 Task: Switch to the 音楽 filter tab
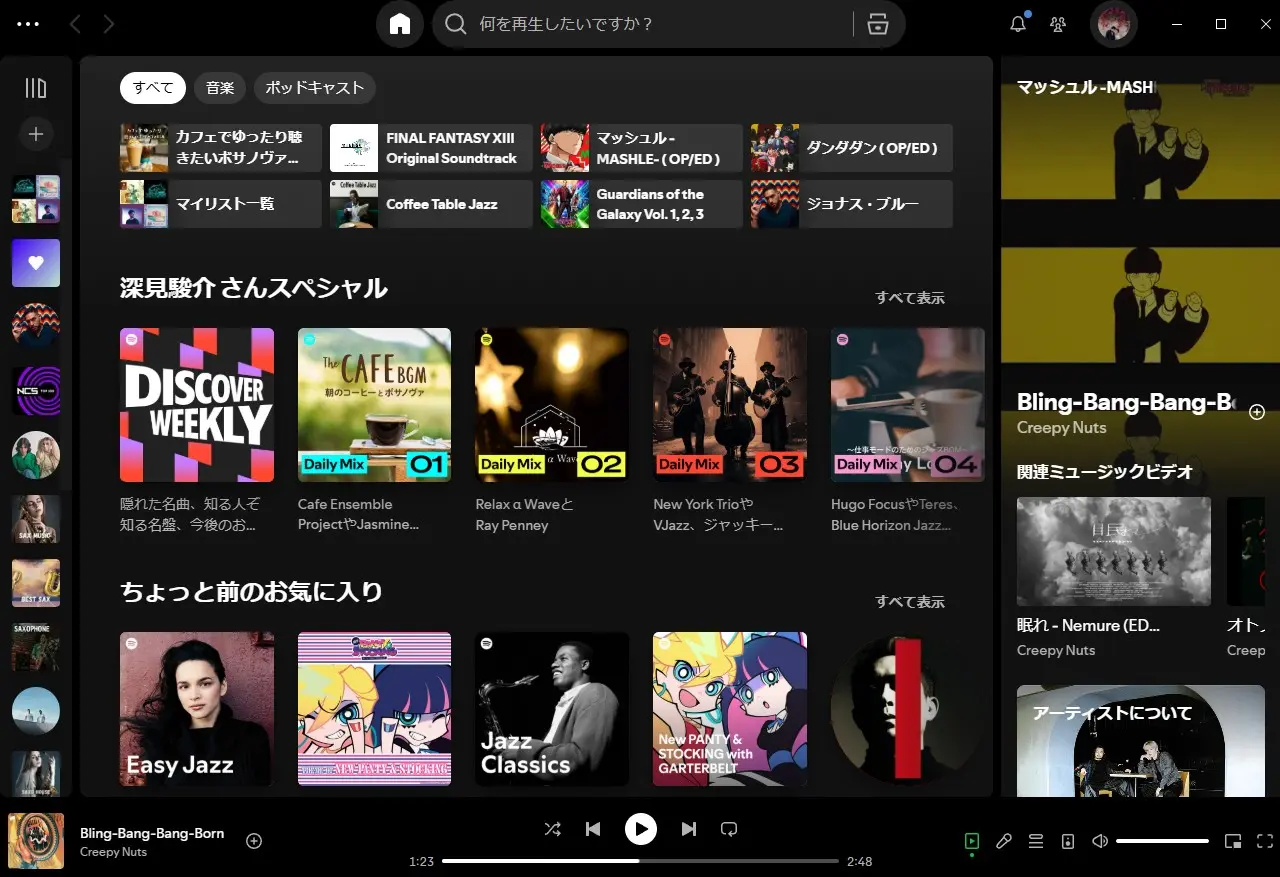[x=219, y=88]
